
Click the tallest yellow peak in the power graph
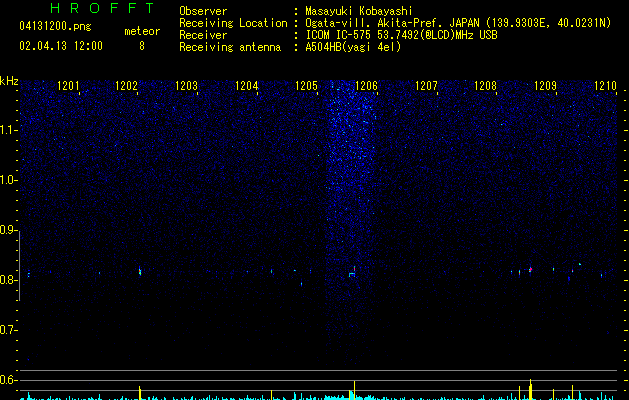click(530, 389)
